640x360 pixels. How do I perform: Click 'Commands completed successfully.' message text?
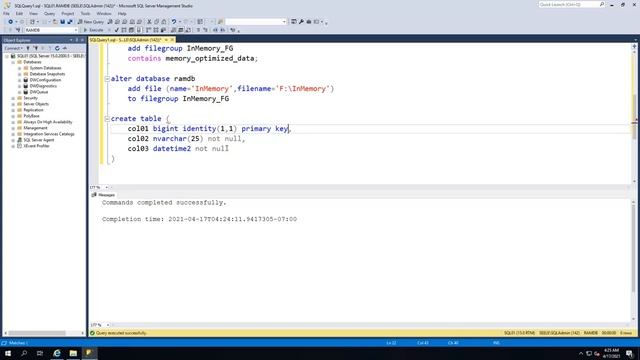coord(164,202)
